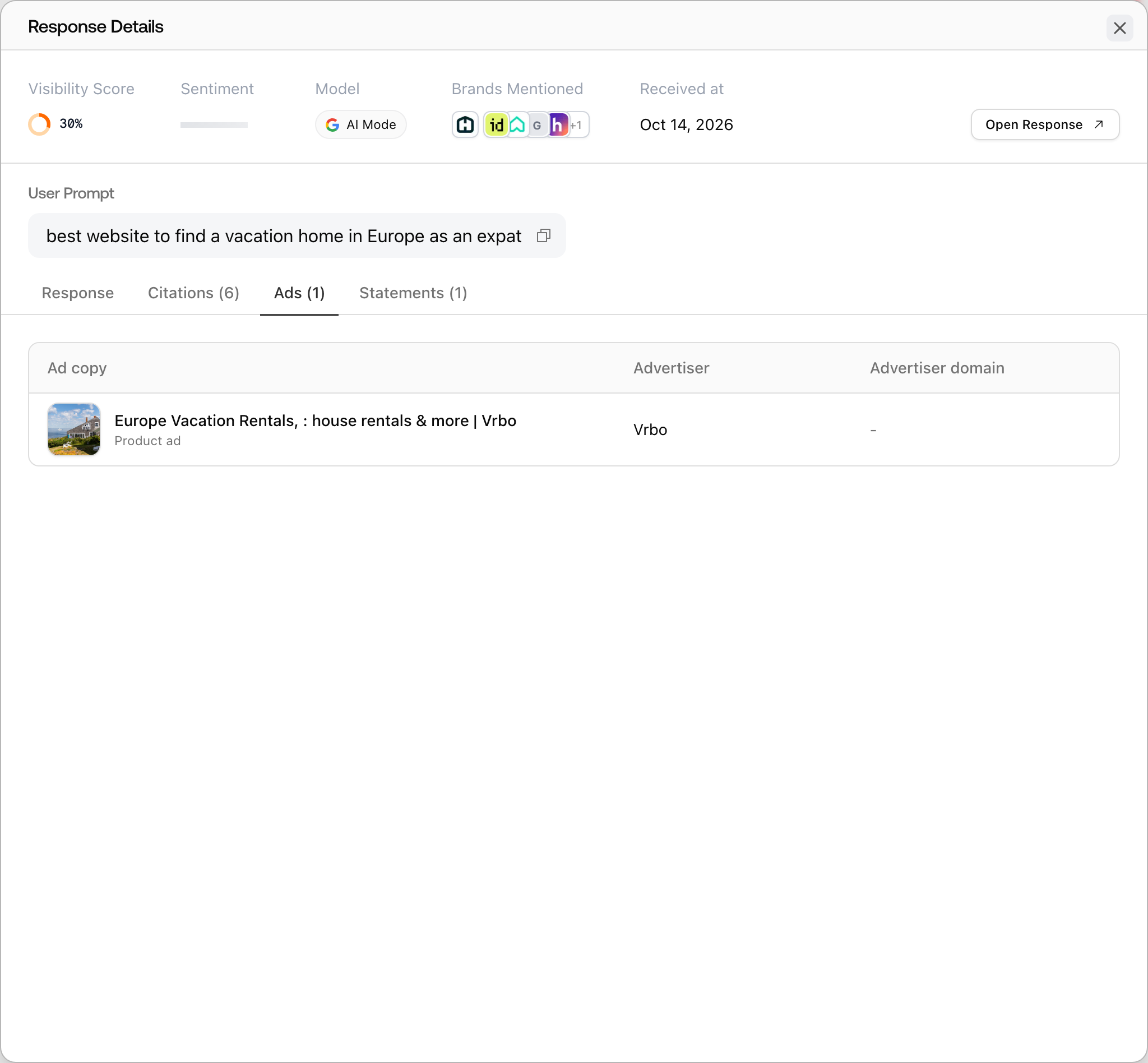The width and height of the screenshot is (1148, 1063).
Task: Click the user prompt text box
Action: click(x=297, y=236)
